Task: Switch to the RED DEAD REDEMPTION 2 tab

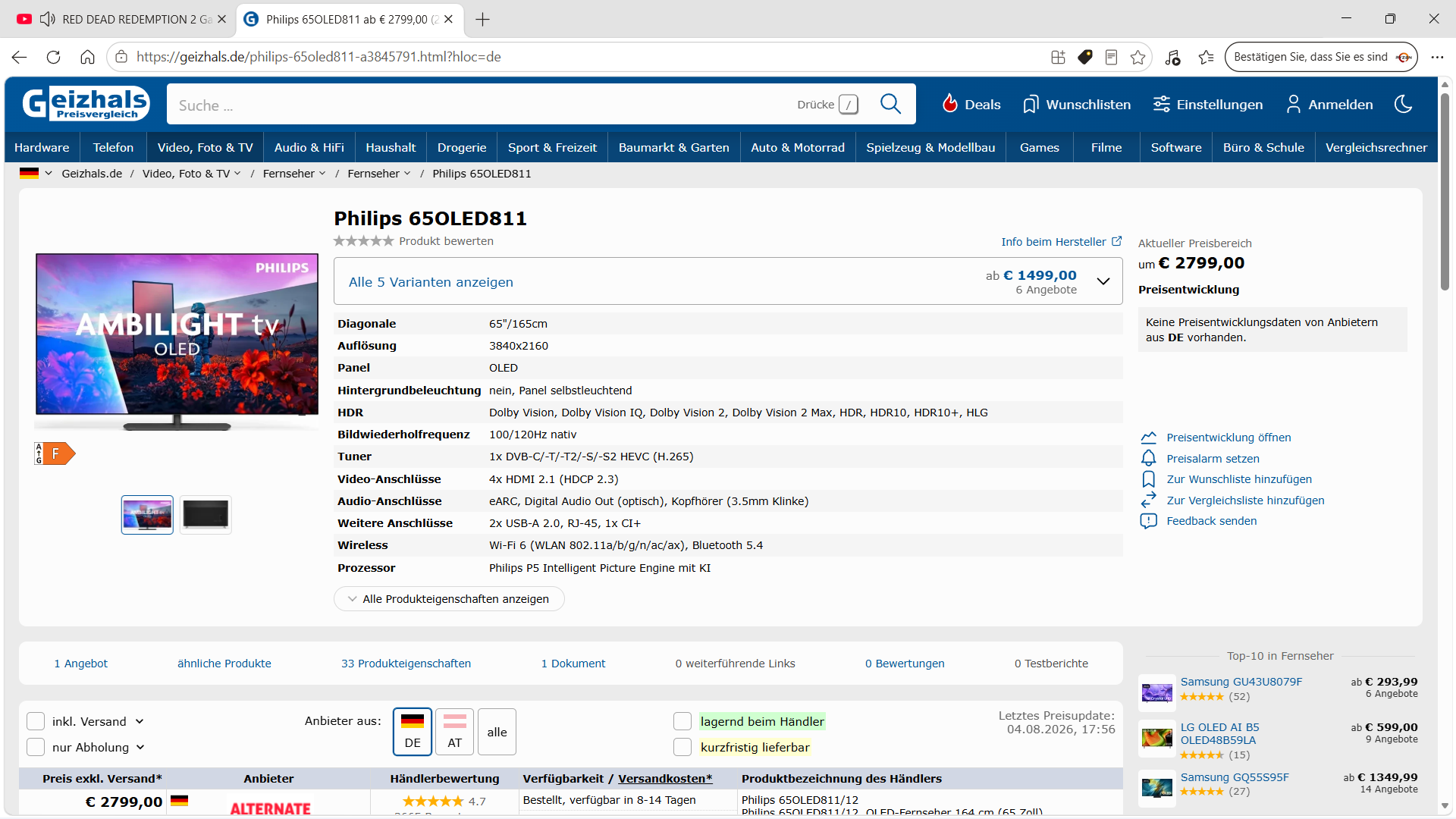Action: 121,19
